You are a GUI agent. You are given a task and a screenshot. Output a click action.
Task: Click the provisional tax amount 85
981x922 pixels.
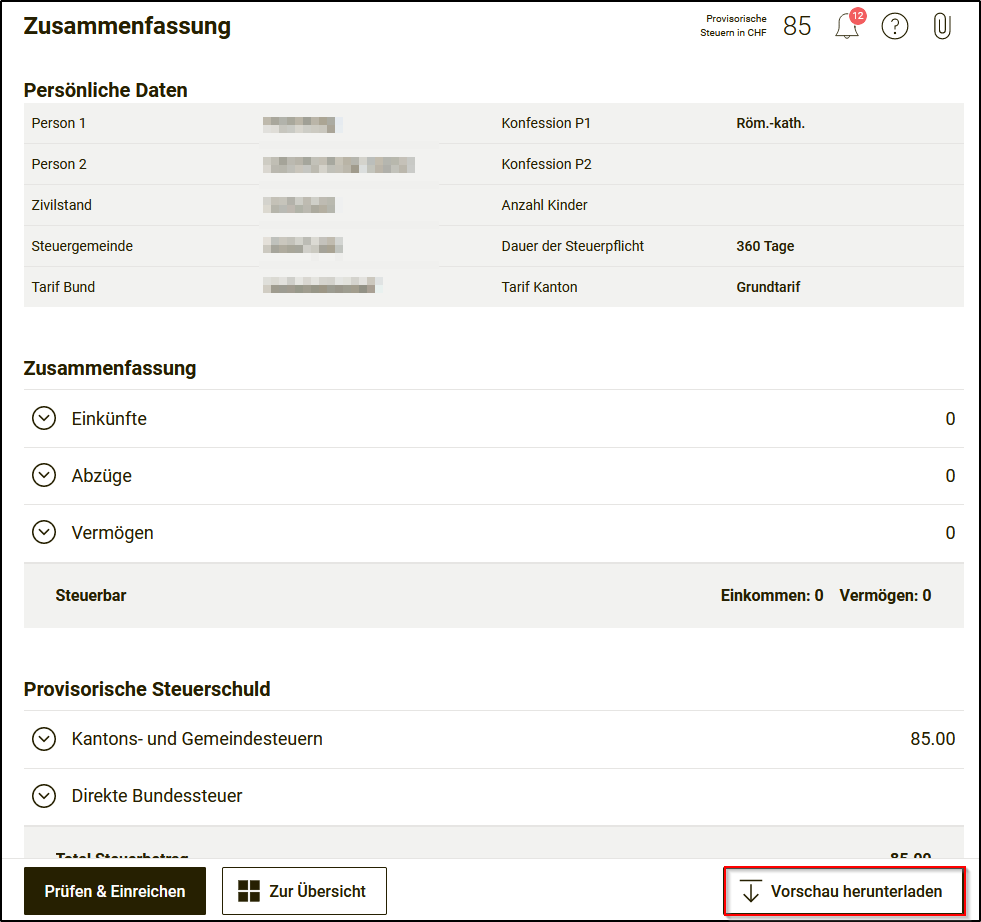[797, 26]
